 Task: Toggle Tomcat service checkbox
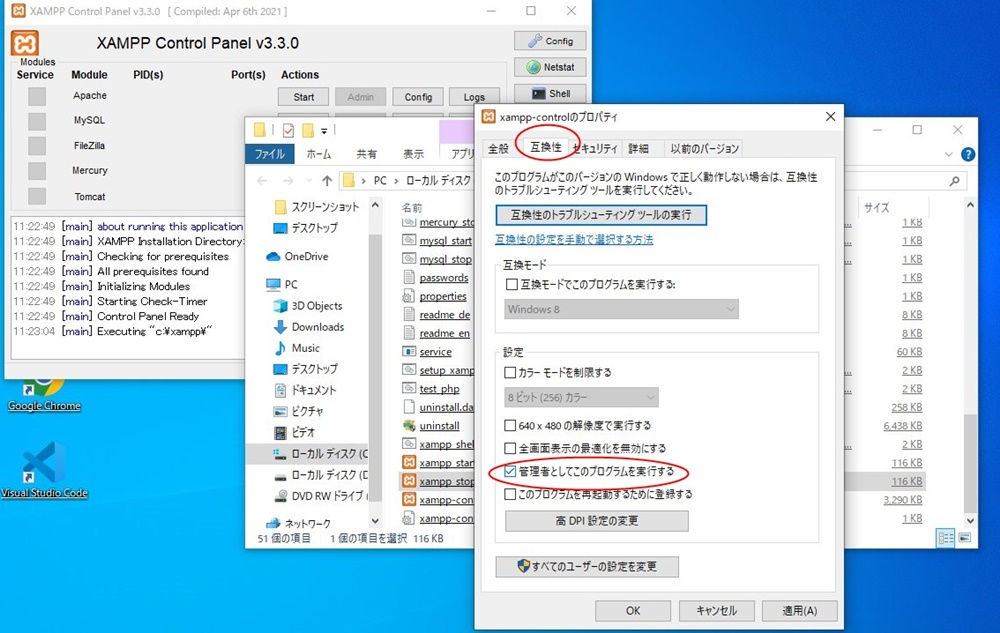click(37, 196)
